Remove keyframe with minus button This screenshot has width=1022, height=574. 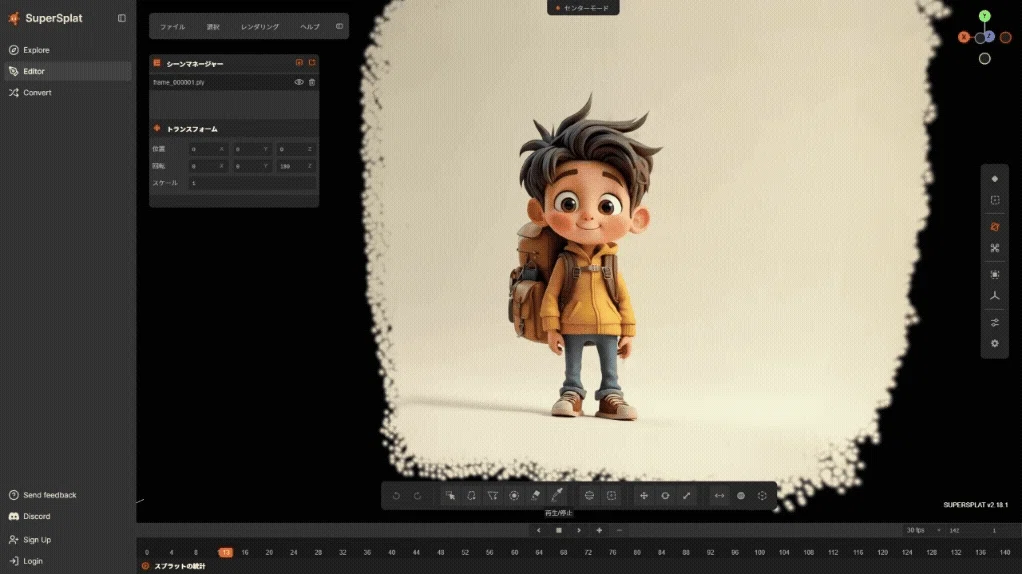pos(619,530)
